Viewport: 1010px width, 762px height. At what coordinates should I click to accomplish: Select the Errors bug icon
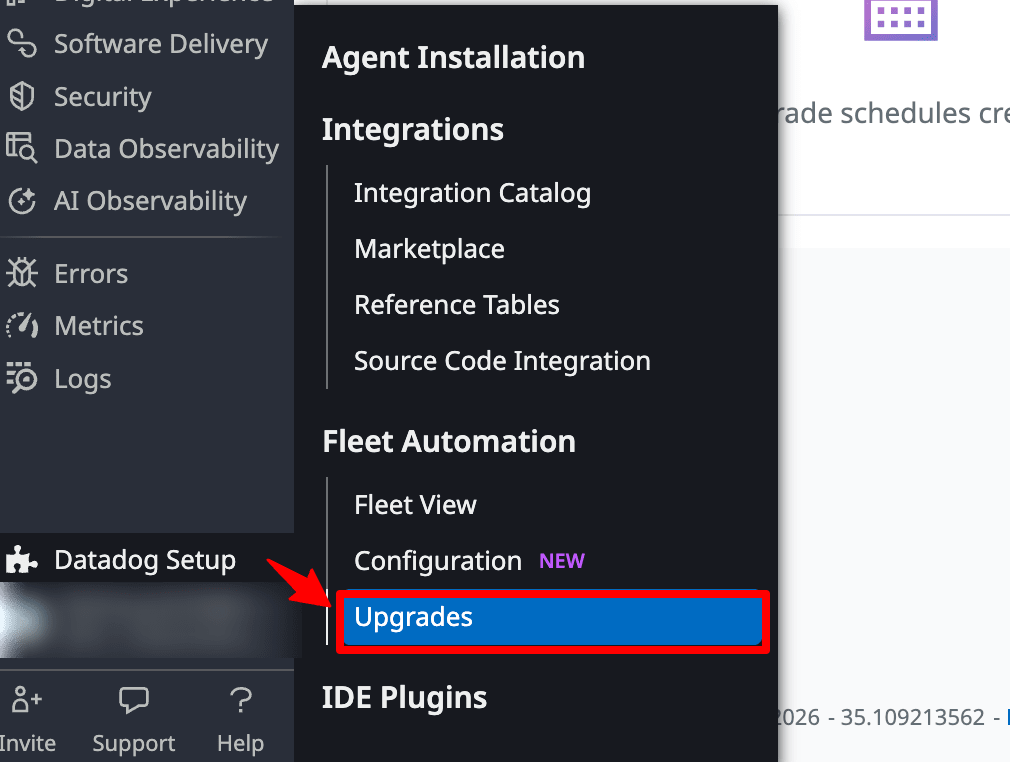point(21,273)
